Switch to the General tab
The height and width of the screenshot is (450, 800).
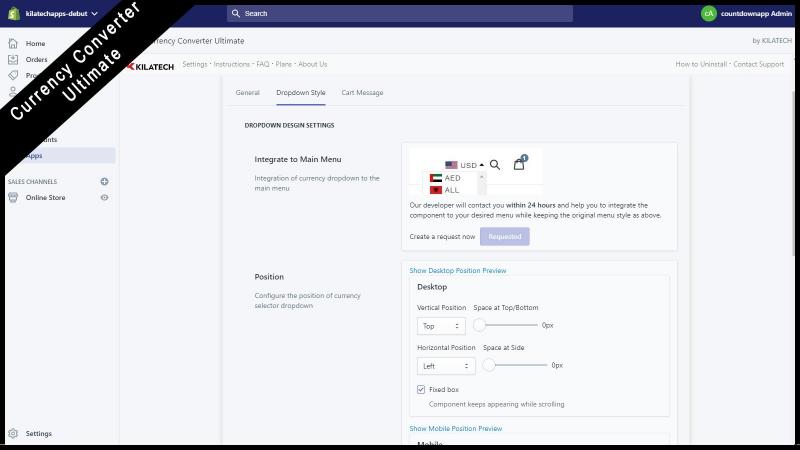point(247,93)
